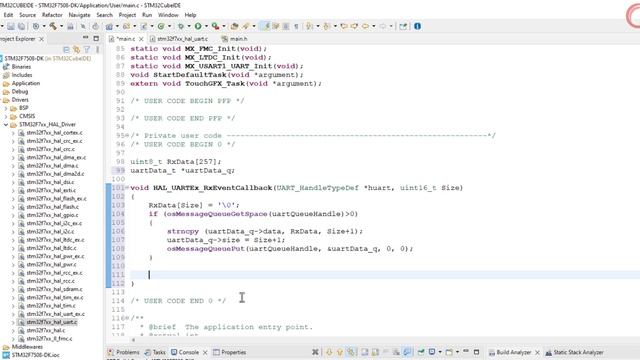Click the Filter icon in Project Explorer
The width and height of the screenshot is (640, 360).
pos(87,49)
